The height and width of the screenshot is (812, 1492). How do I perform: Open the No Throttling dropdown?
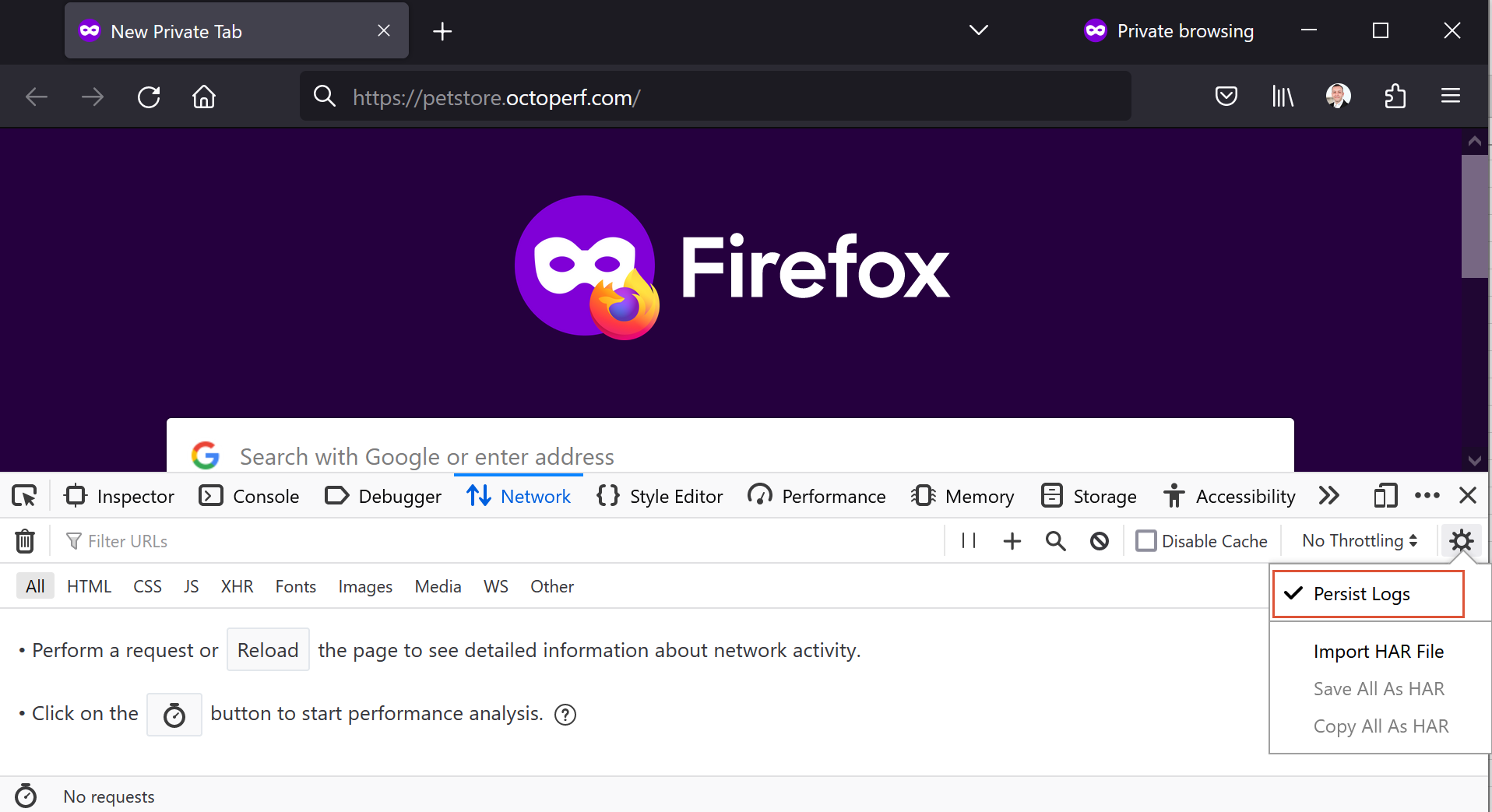[1360, 541]
